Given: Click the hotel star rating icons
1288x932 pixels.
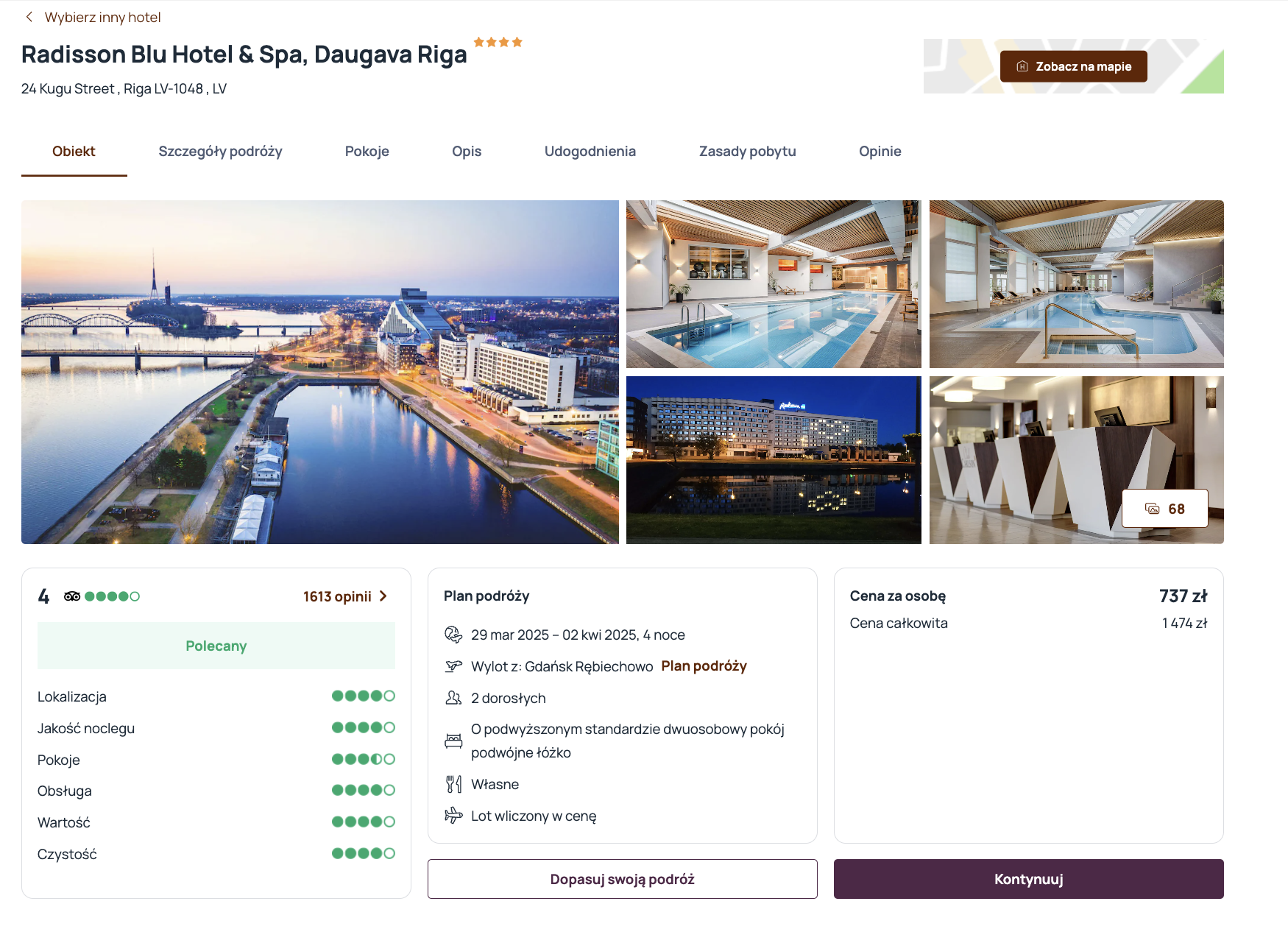Looking at the screenshot, I should pos(498,42).
